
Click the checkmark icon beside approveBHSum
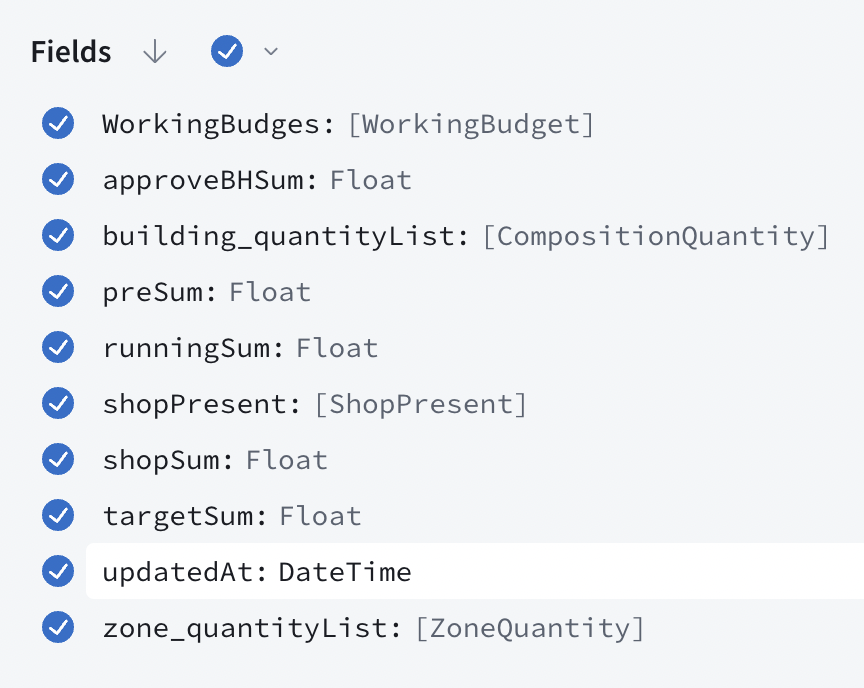(x=58, y=180)
